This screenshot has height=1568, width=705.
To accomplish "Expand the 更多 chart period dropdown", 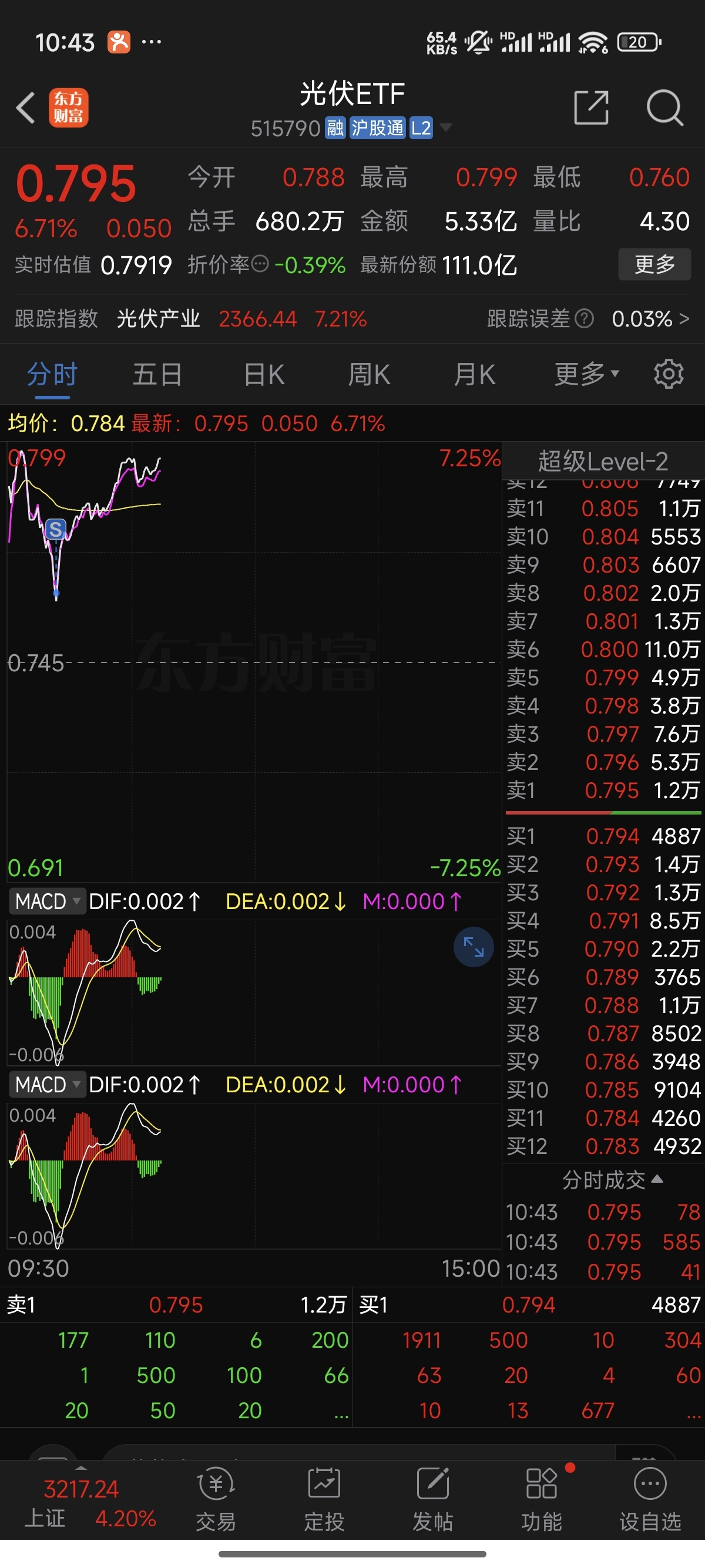I will [586, 374].
